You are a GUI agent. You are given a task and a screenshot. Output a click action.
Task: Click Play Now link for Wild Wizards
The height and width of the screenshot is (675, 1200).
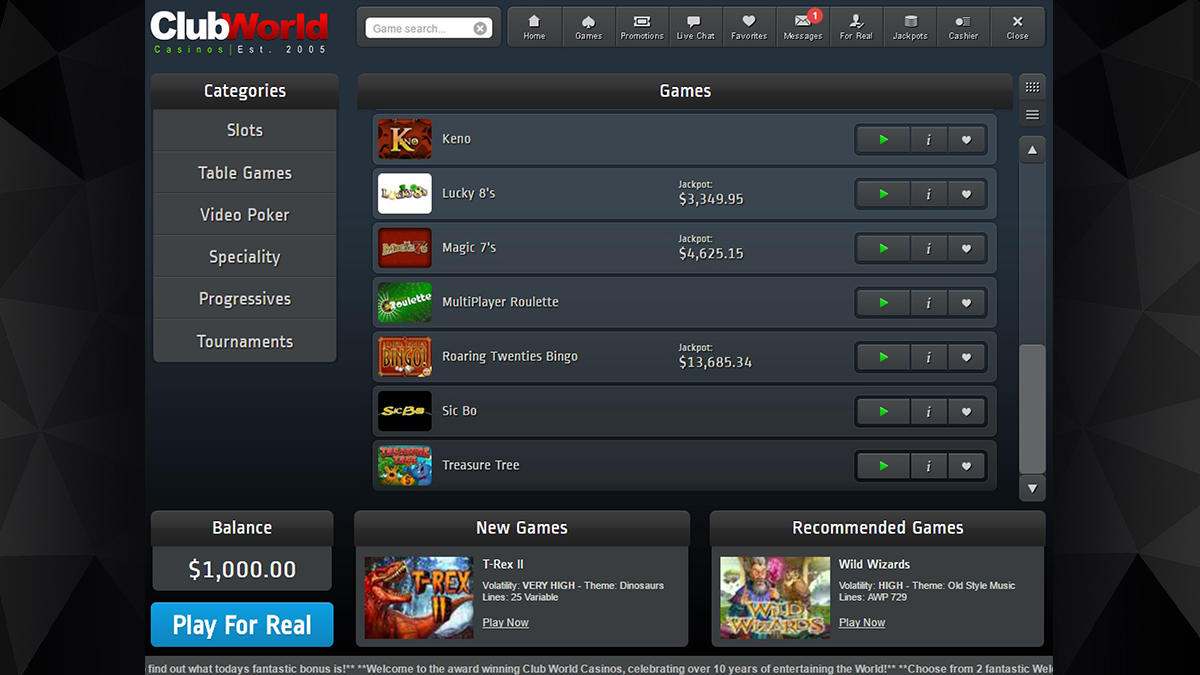click(862, 623)
